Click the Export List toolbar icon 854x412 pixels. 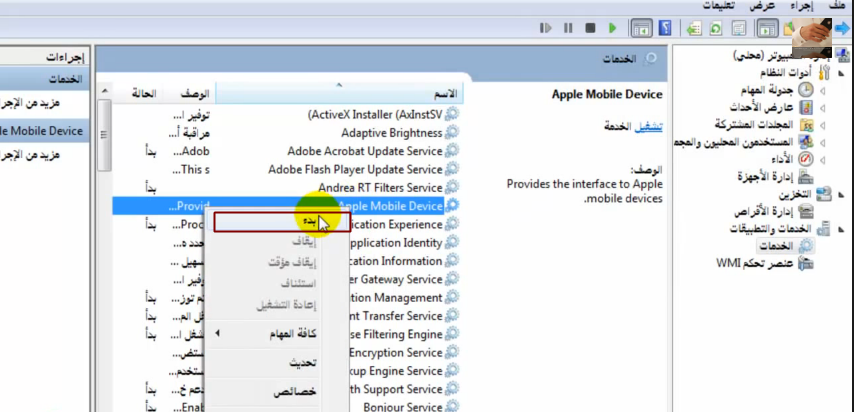[693, 28]
